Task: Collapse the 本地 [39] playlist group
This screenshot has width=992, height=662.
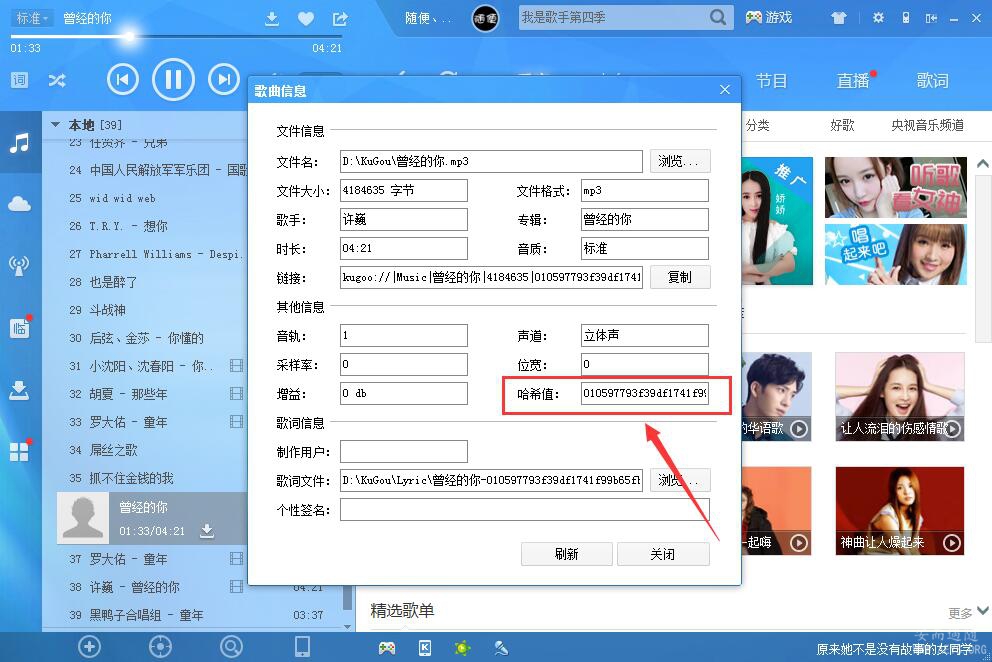Action: click(56, 125)
